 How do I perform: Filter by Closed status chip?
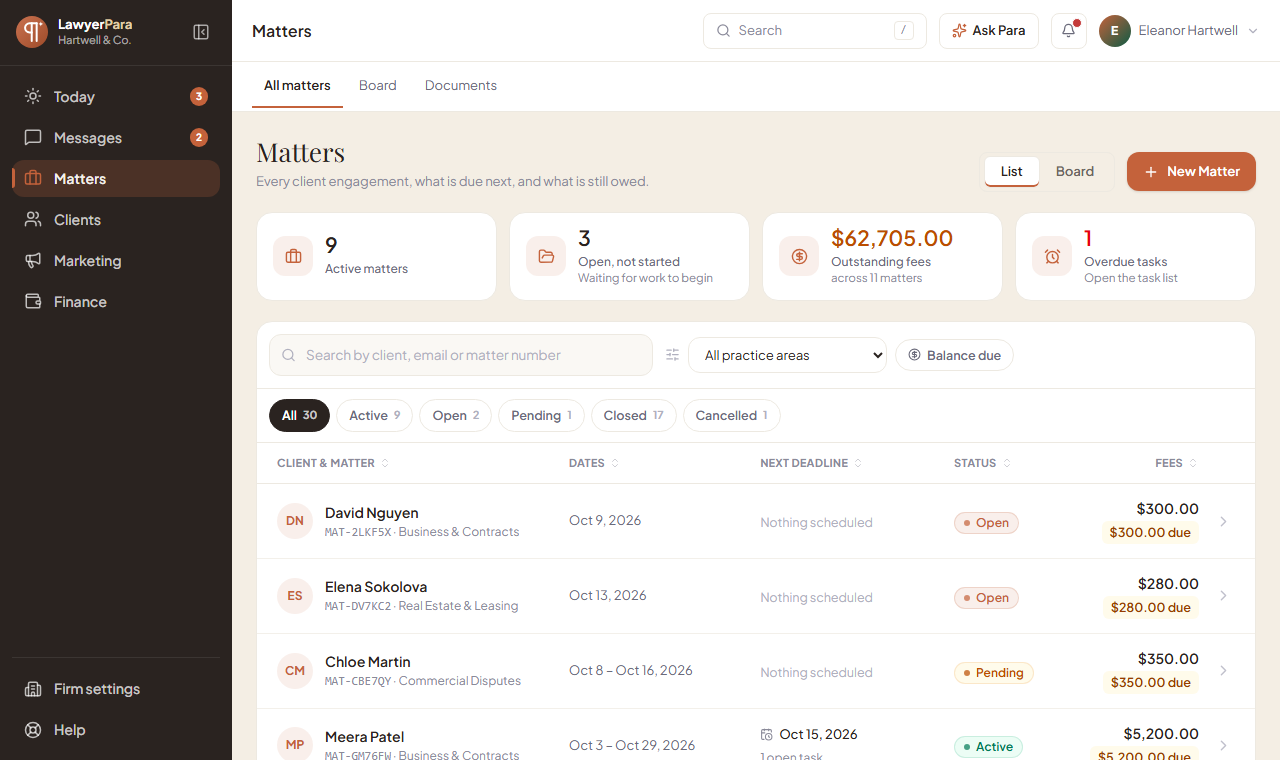[x=633, y=416]
